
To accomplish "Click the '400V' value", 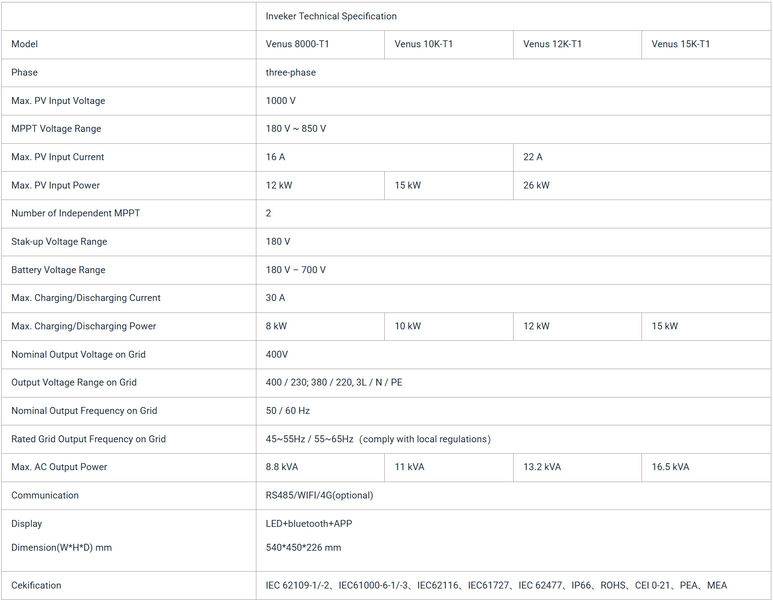I will pos(277,354).
